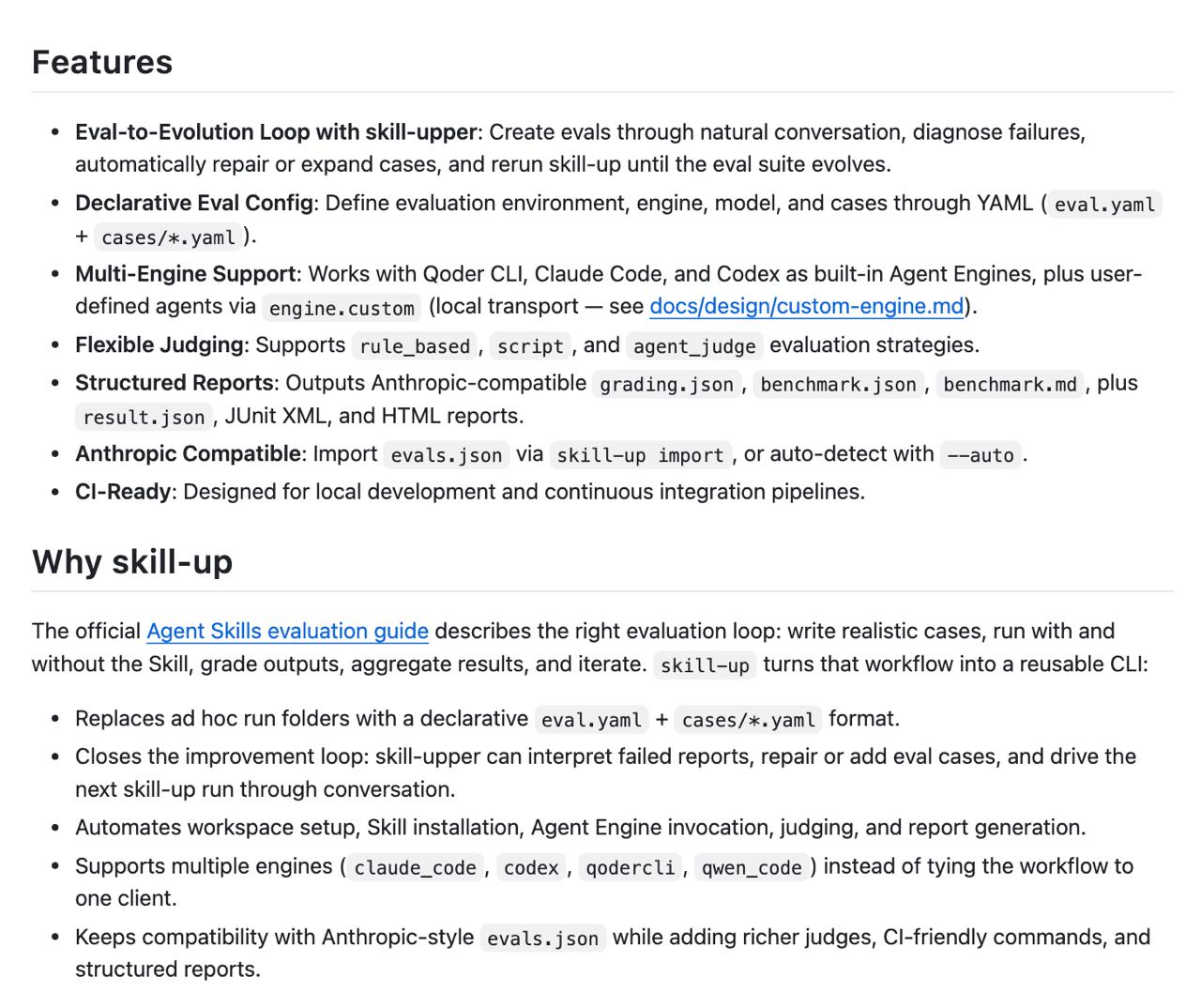Click the benchmark.json code snippet
Screen dimensions: 1201x1008
pyautogui.click(x=838, y=385)
